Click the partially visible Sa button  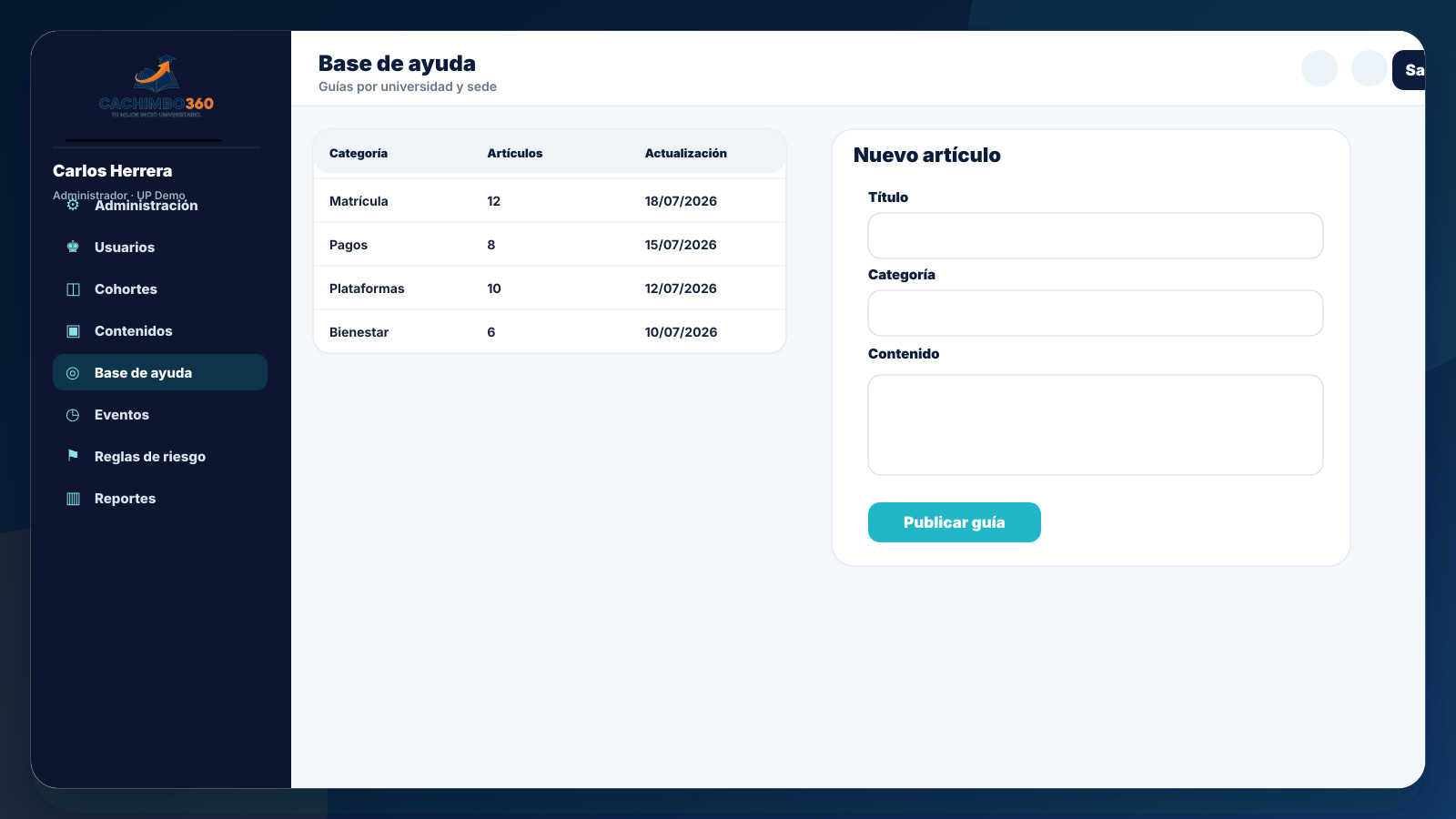[x=1409, y=70]
